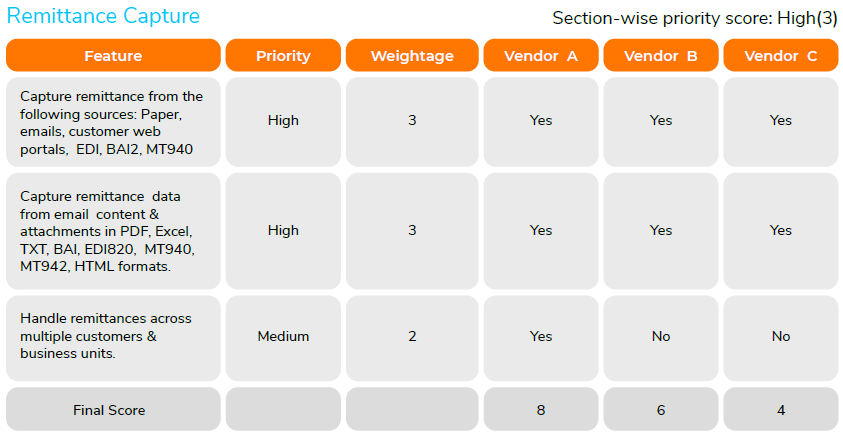
Task: Select the Priority column header
Action: pos(283,56)
